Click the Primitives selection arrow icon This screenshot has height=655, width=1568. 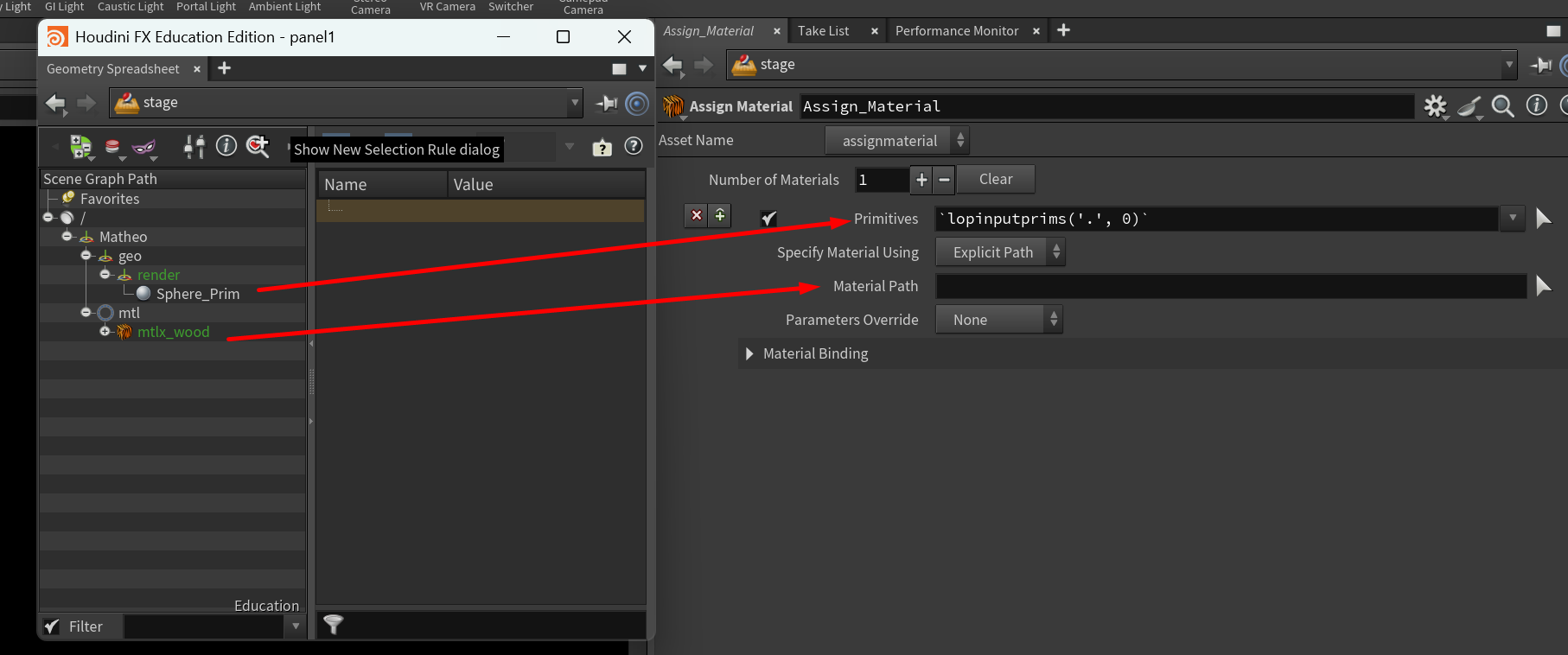pos(1543,219)
